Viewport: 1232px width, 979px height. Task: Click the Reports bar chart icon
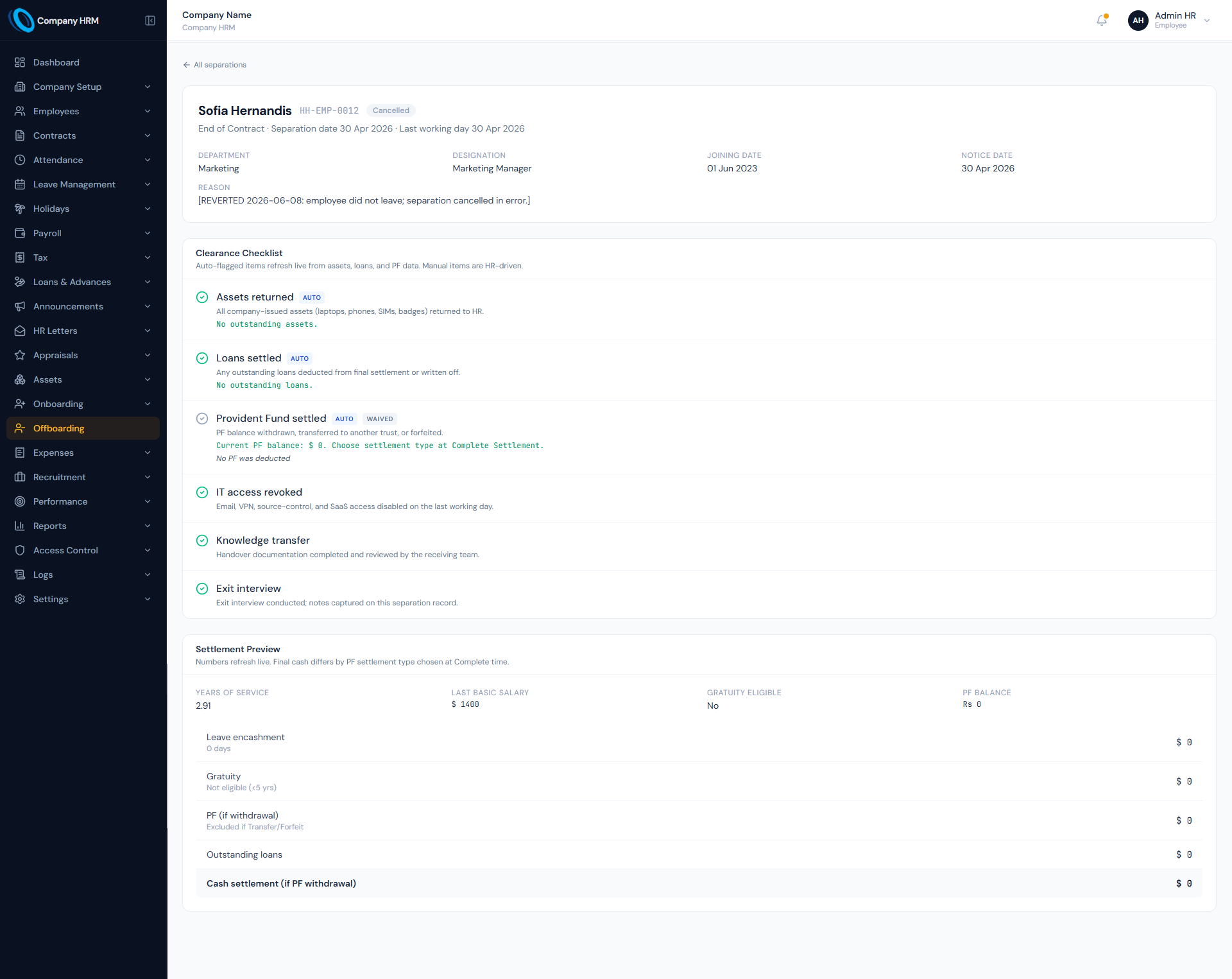[x=20, y=526]
